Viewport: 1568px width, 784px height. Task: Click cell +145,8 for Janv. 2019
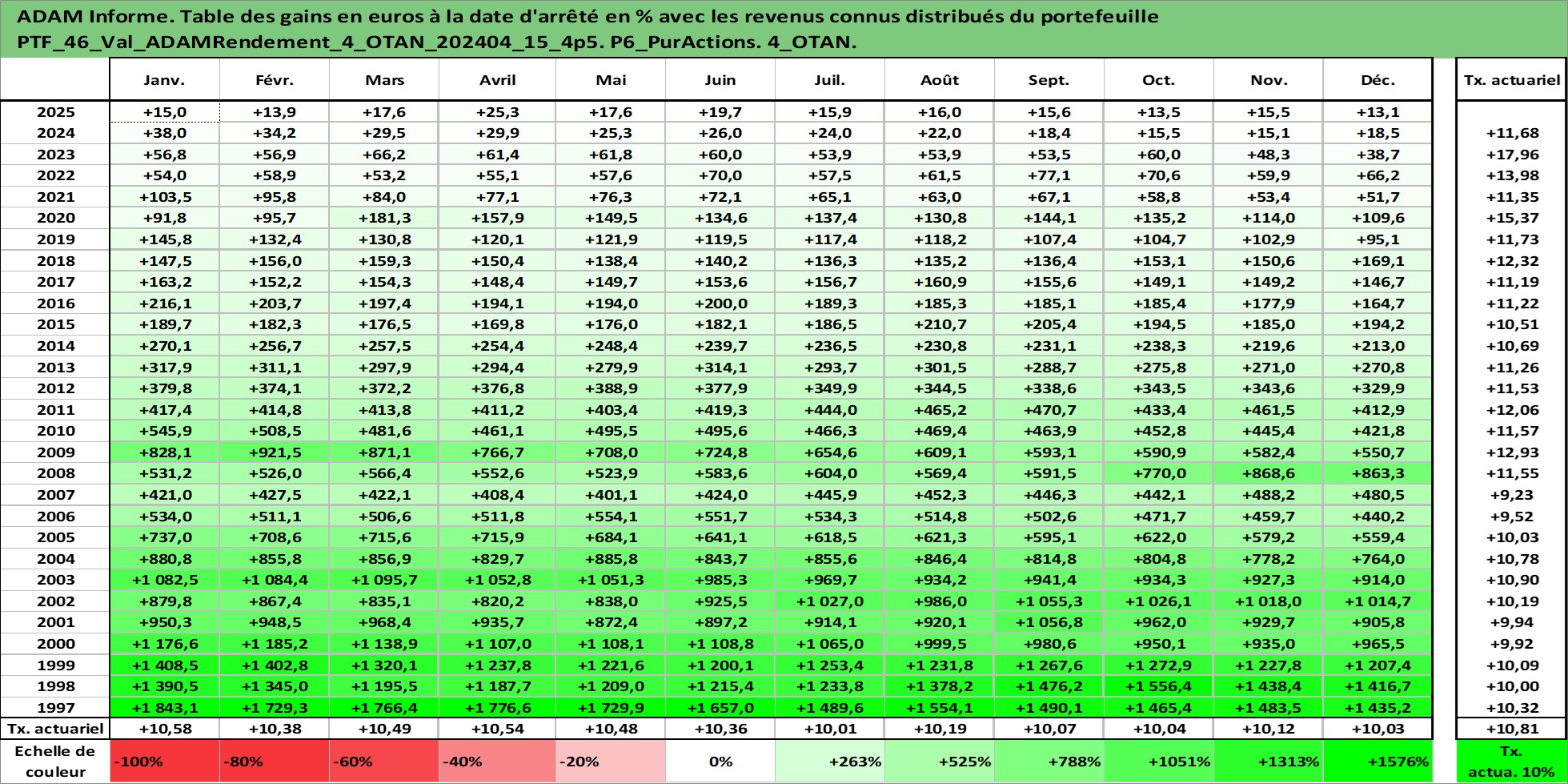[164, 239]
